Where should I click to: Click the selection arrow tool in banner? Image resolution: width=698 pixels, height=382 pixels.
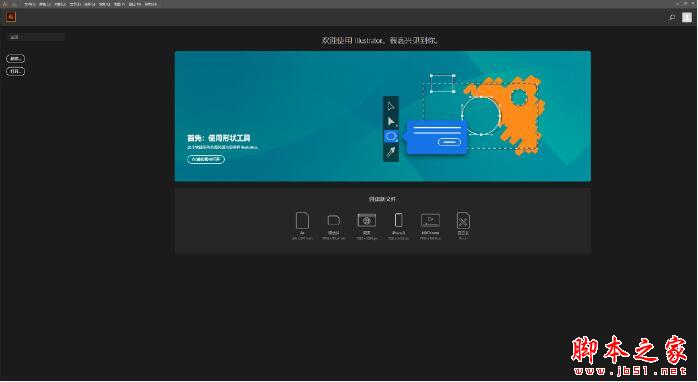click(x=391, y=106)
